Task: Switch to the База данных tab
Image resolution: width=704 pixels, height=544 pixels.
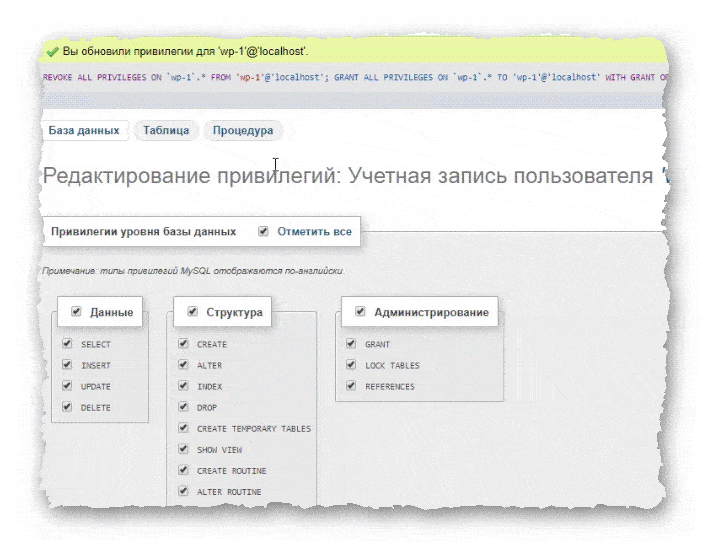Action: pos(84,130)
